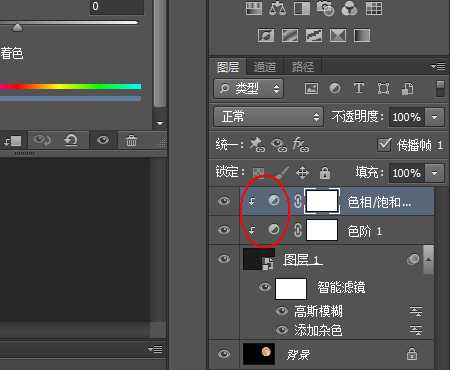Click the unify layer visibility icon
The image size is (450, 370).
point(279,144)
